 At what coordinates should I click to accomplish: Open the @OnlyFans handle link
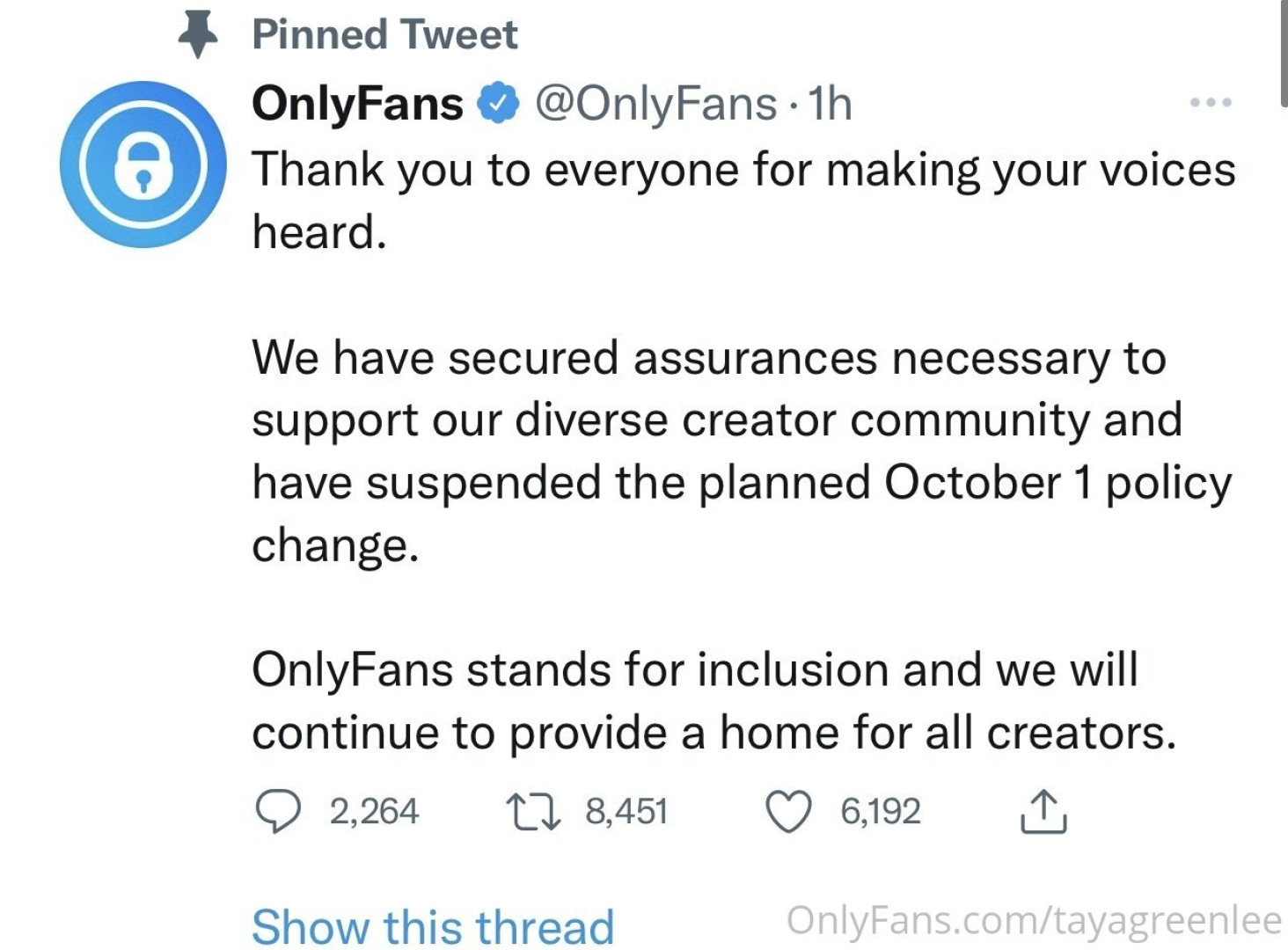click(655, 104)
